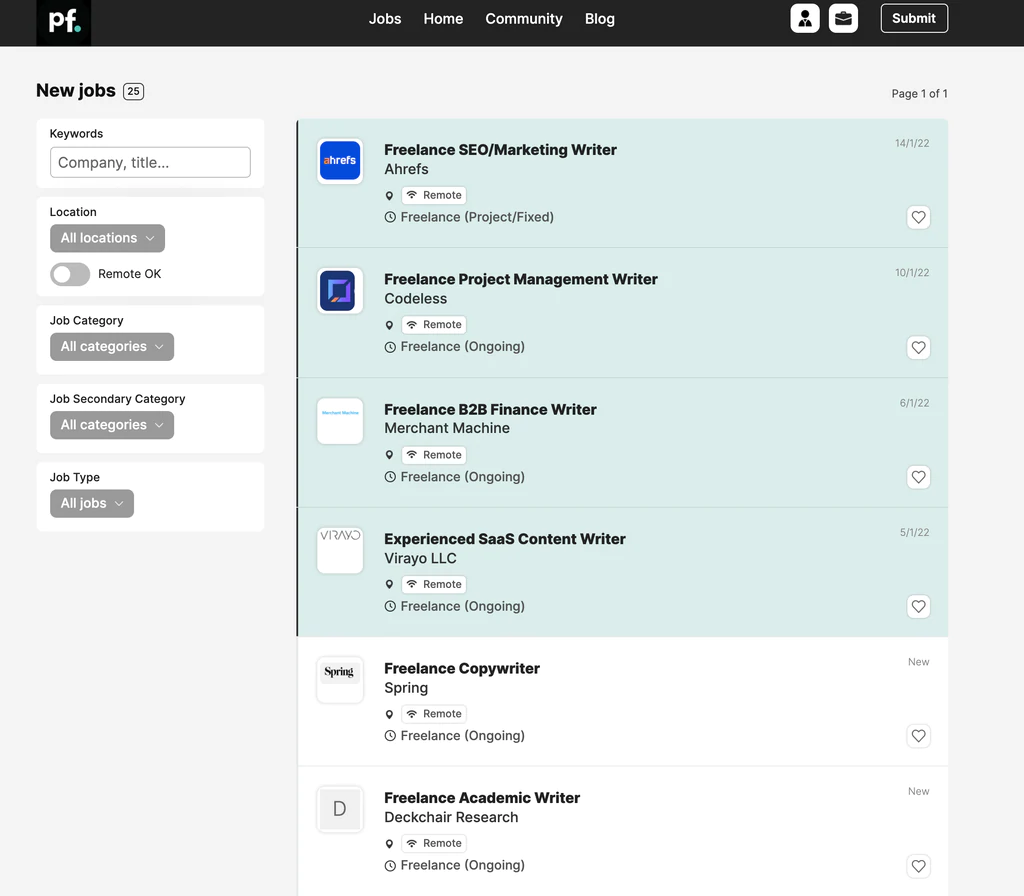Open the Blog navigation link
Image resolution: width=1024 pixels, height=896 pixels.
[x=600, y=19]
